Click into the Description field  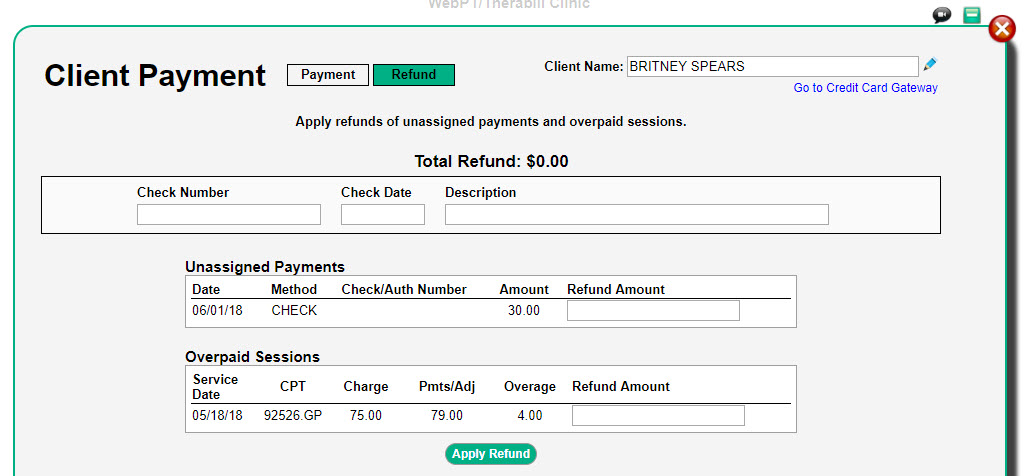[x=637, y=214]
